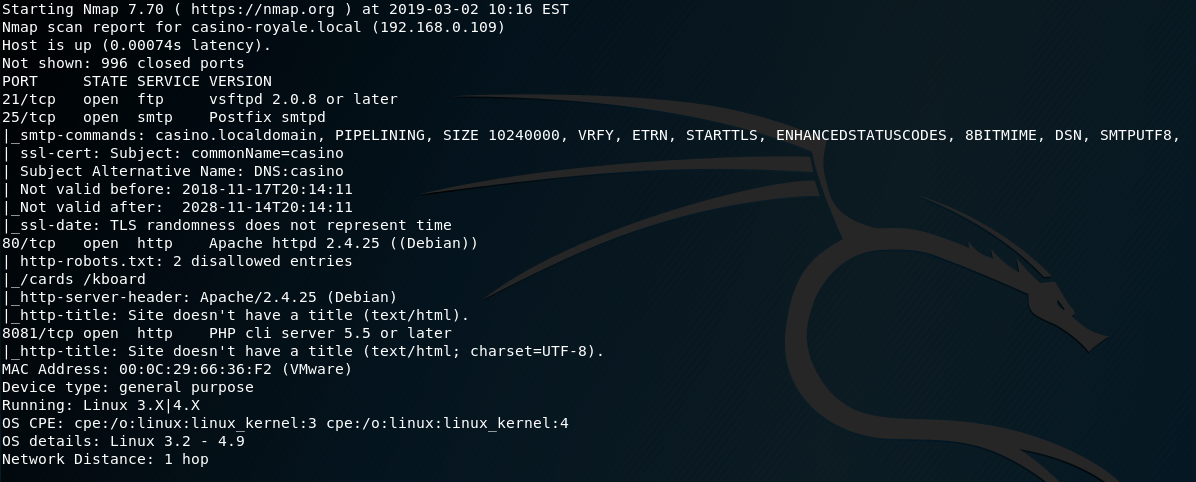Click the http-server-header Apache/2.4.25 line
Screen dimensions: 1196x482
pyautogui.click(x=200, y=297)
